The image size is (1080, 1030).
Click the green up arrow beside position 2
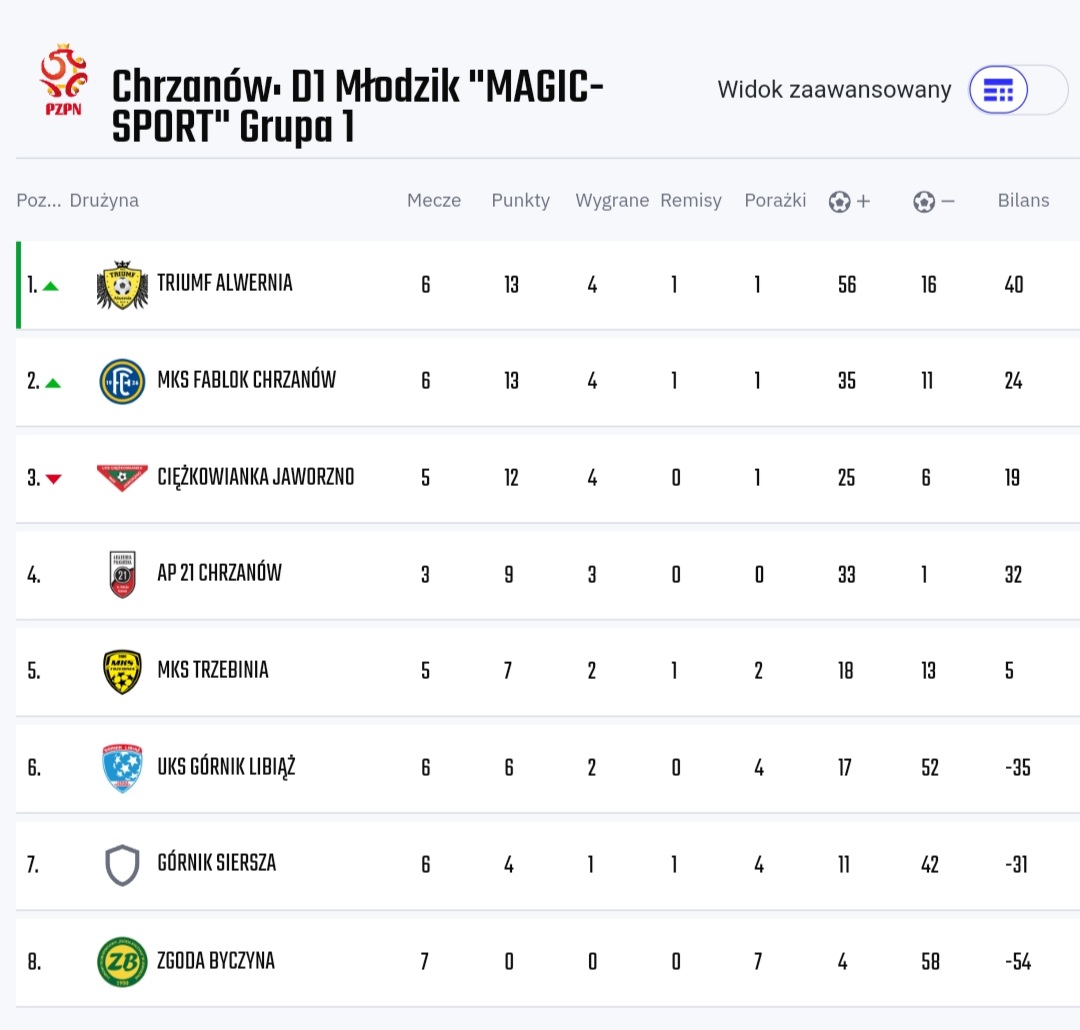point(53,382)
